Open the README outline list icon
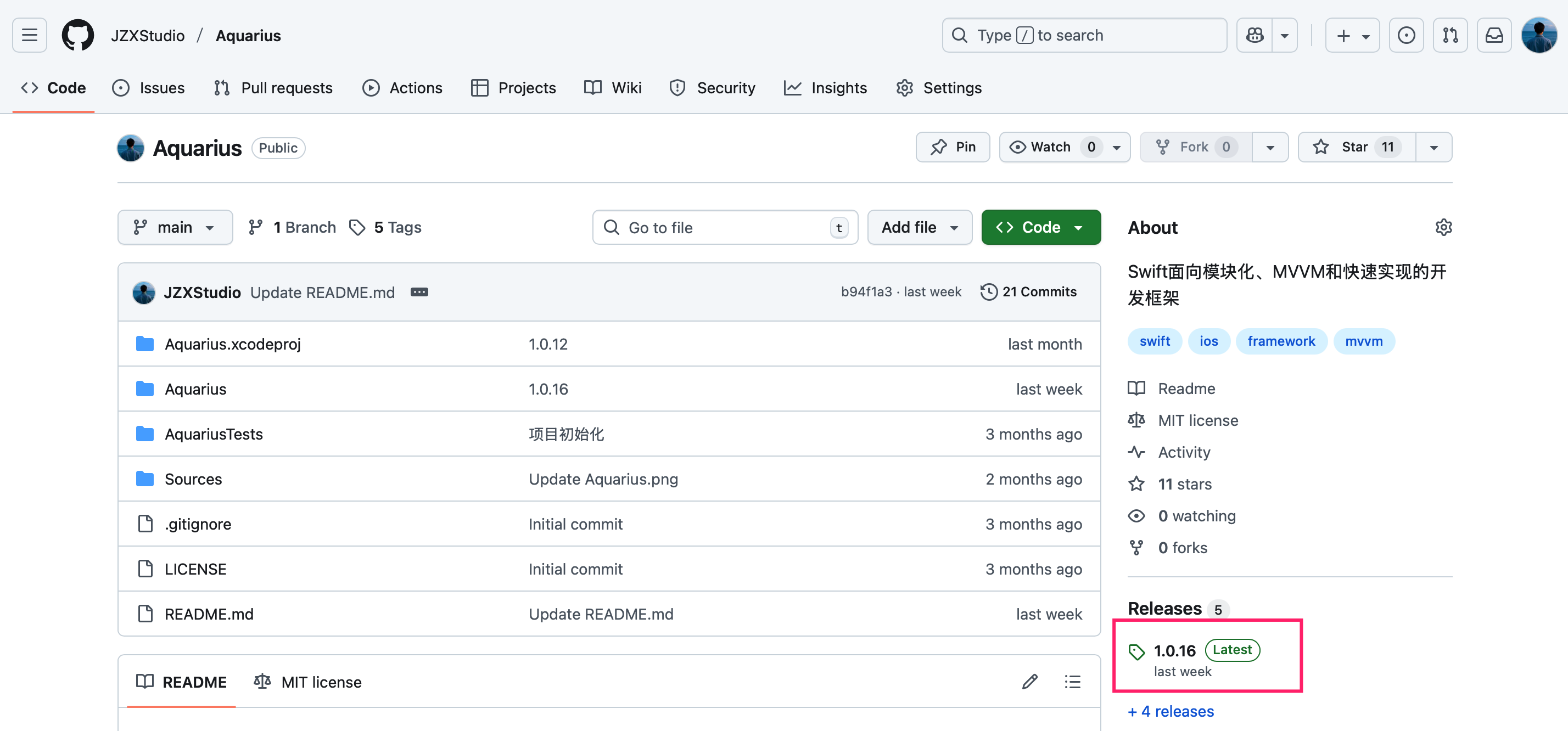Viewport: 1568px width, 731px height. click(x=1072, y=682)
